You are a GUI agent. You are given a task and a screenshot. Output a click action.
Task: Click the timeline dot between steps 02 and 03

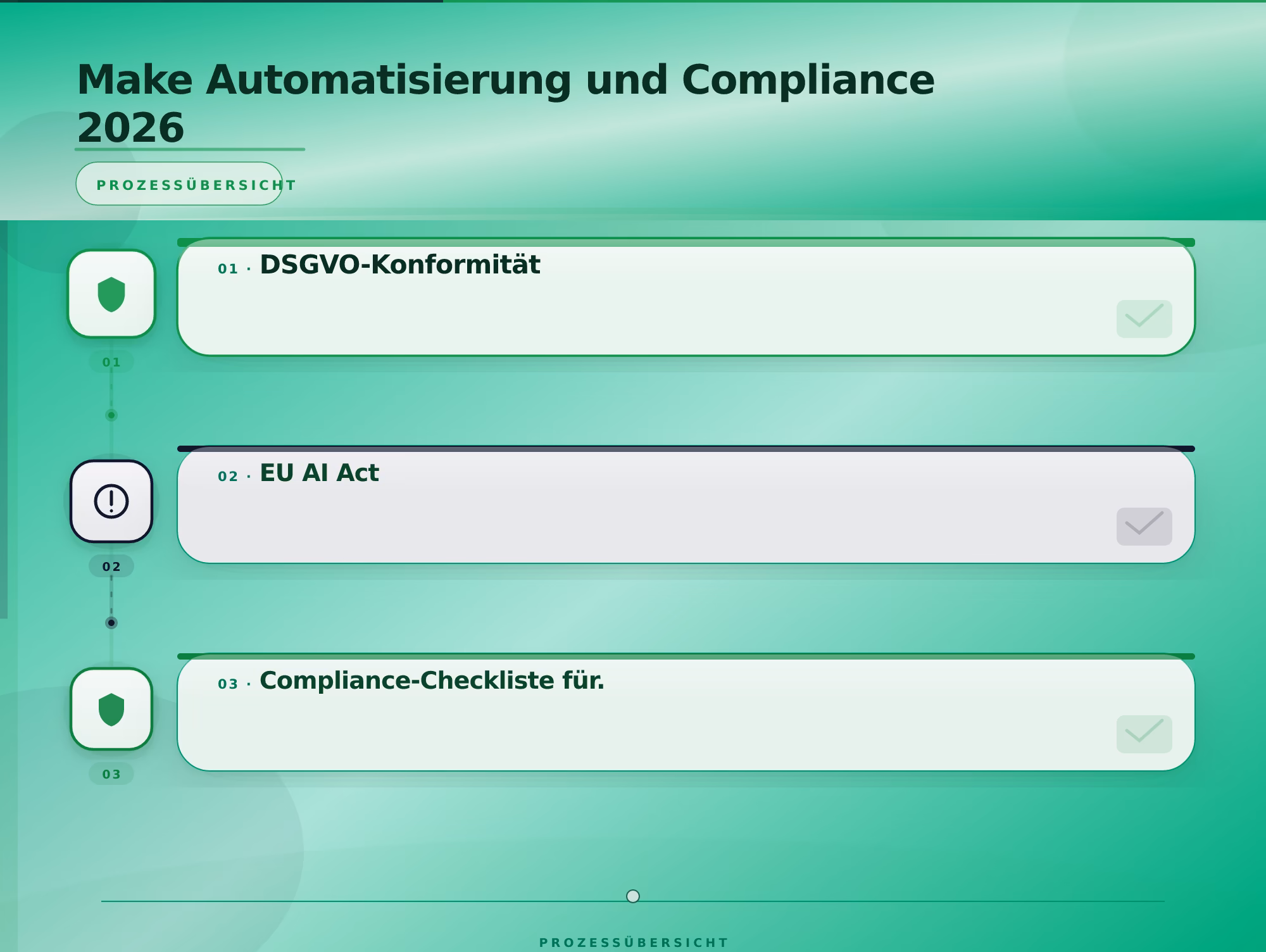(111, 623)
